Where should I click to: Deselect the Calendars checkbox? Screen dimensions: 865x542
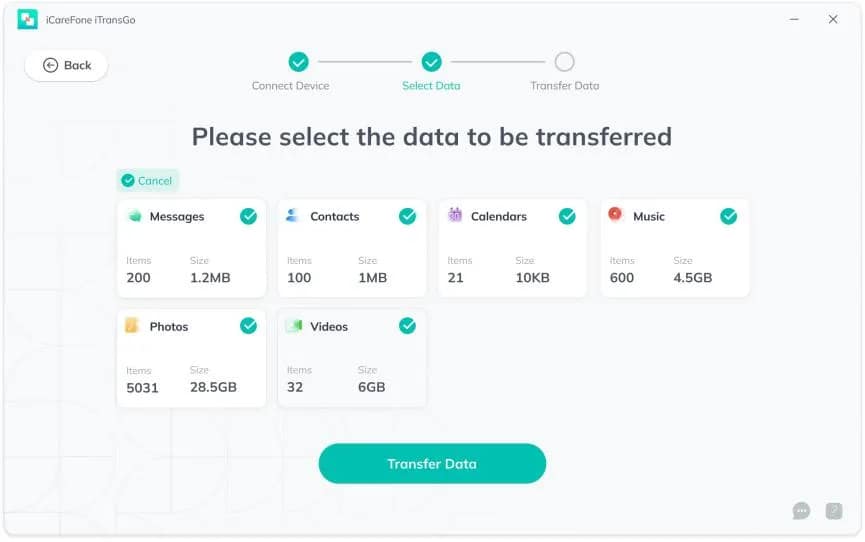(567, 216)
